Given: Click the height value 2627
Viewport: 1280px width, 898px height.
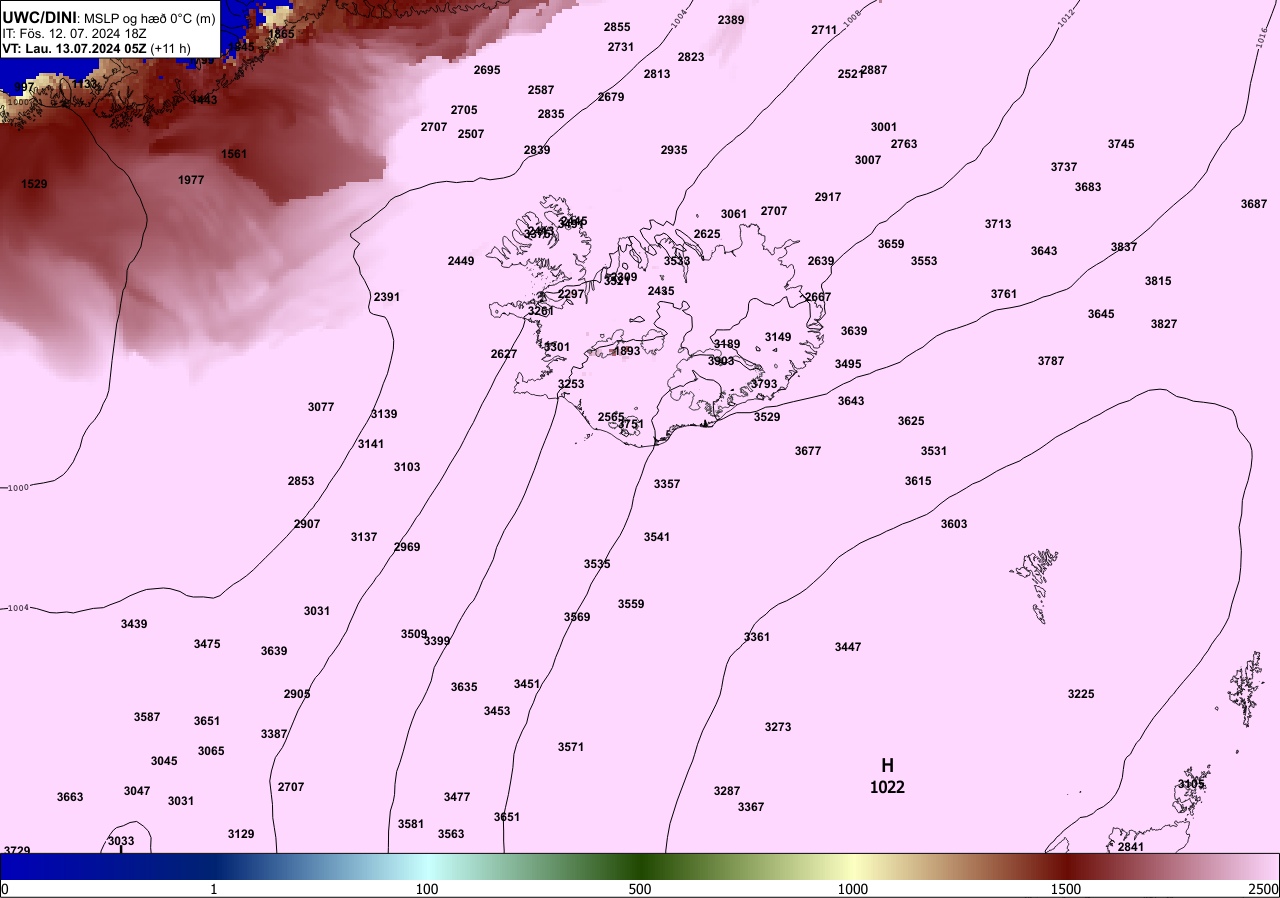Looking at the screenshot, I should coord(504,354).
